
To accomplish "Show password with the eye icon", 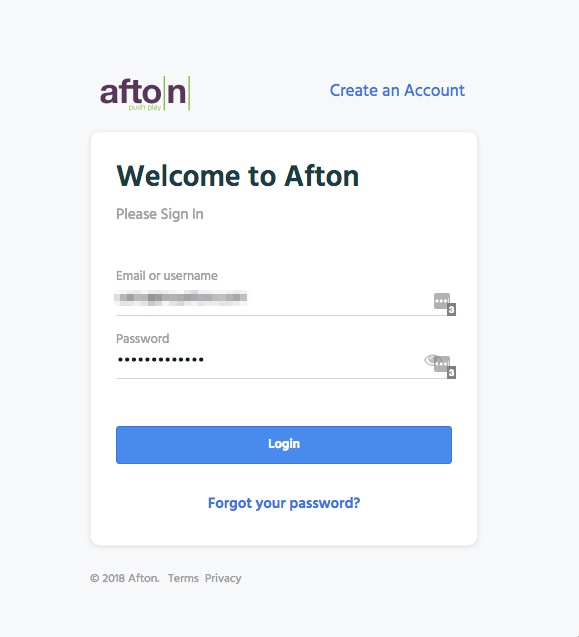I will pos(430,360).
